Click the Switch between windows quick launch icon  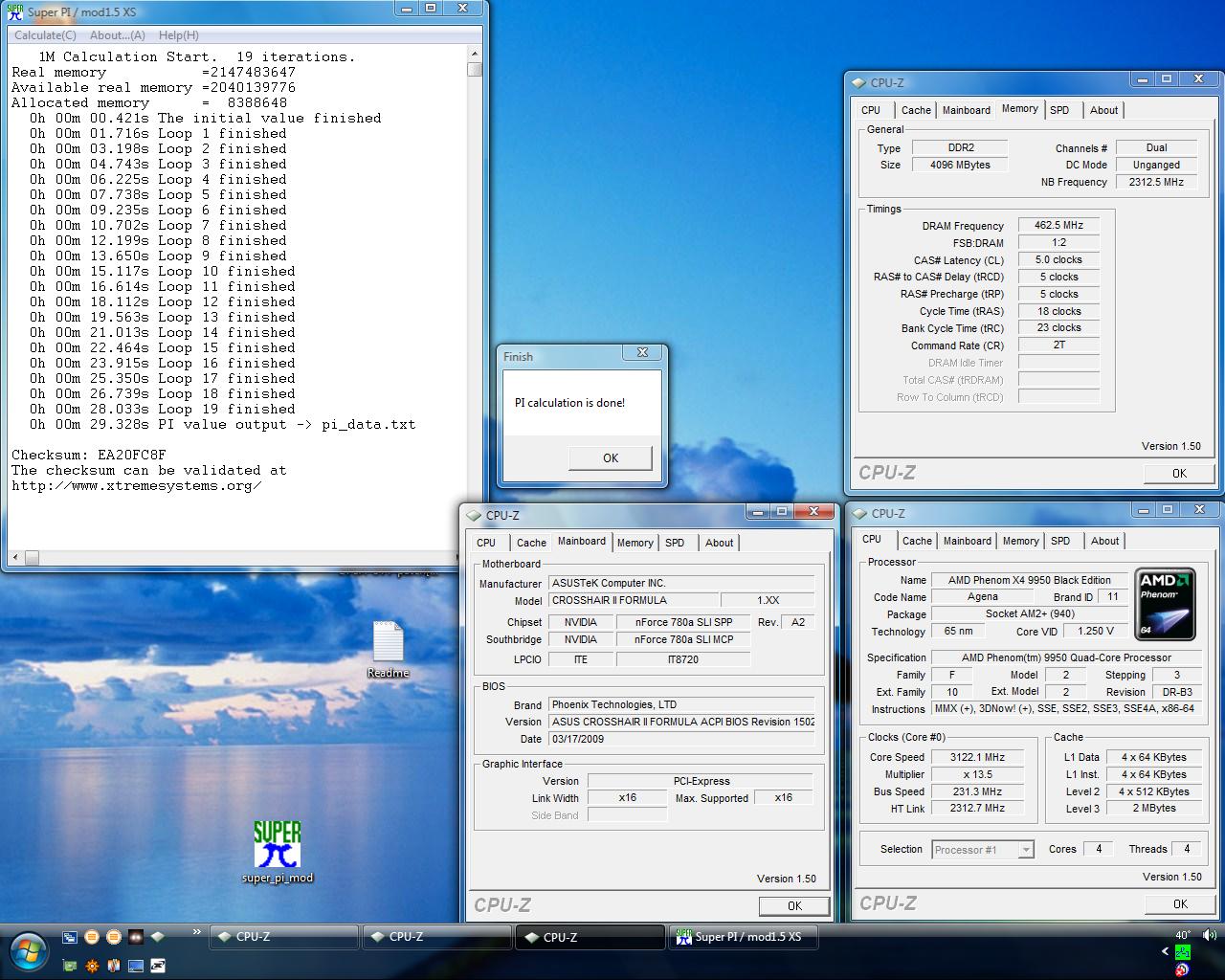click(70, 937)
